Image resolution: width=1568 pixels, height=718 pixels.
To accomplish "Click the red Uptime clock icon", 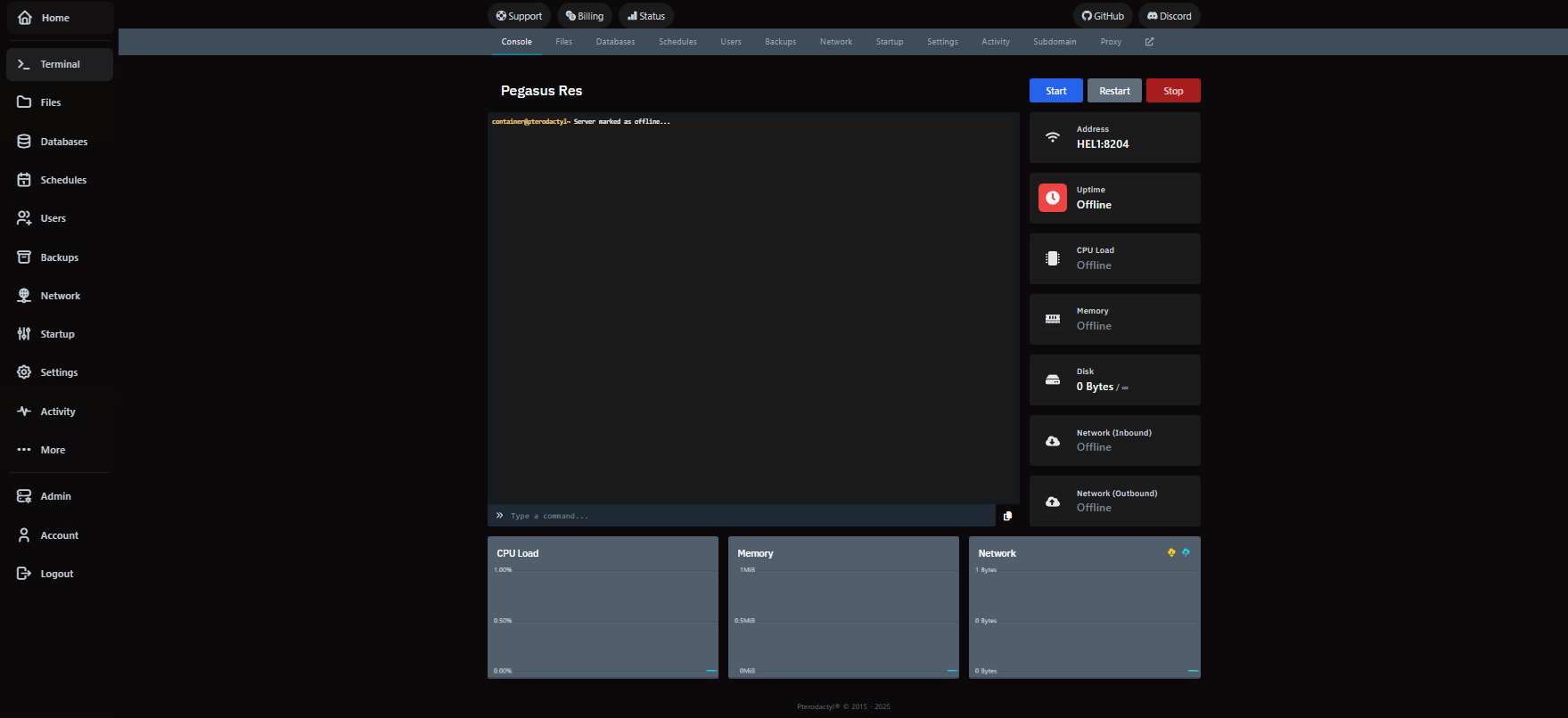I will pyautogui.click(x=1053, y=198).
